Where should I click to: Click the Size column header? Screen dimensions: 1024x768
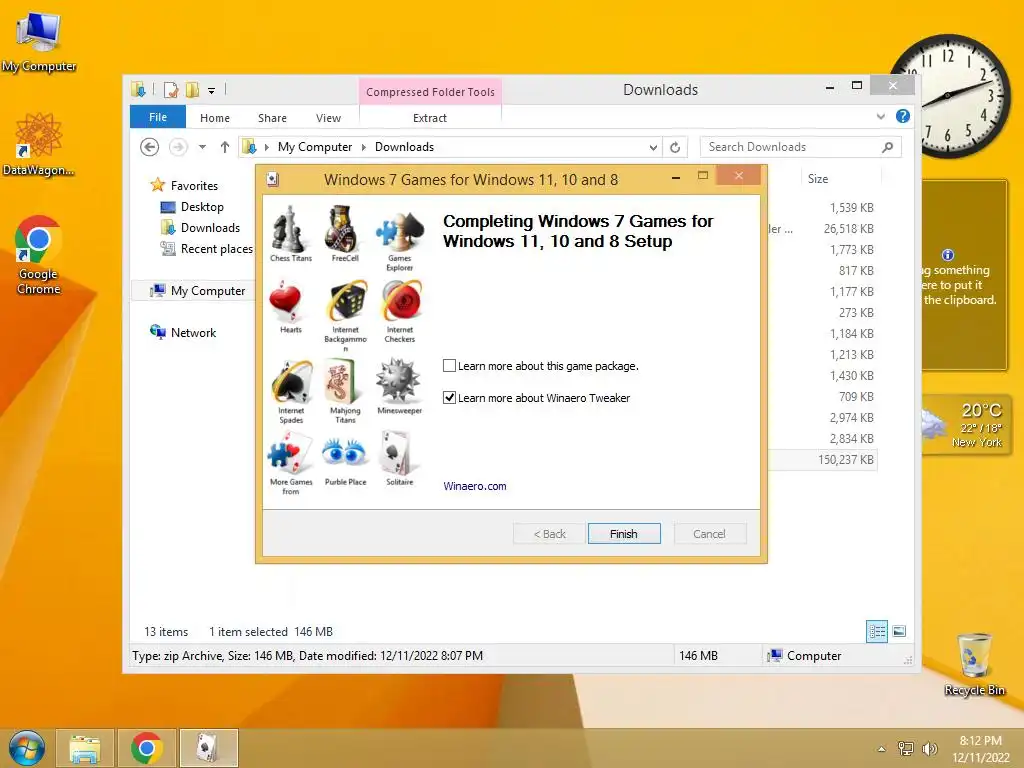[839, 178]
